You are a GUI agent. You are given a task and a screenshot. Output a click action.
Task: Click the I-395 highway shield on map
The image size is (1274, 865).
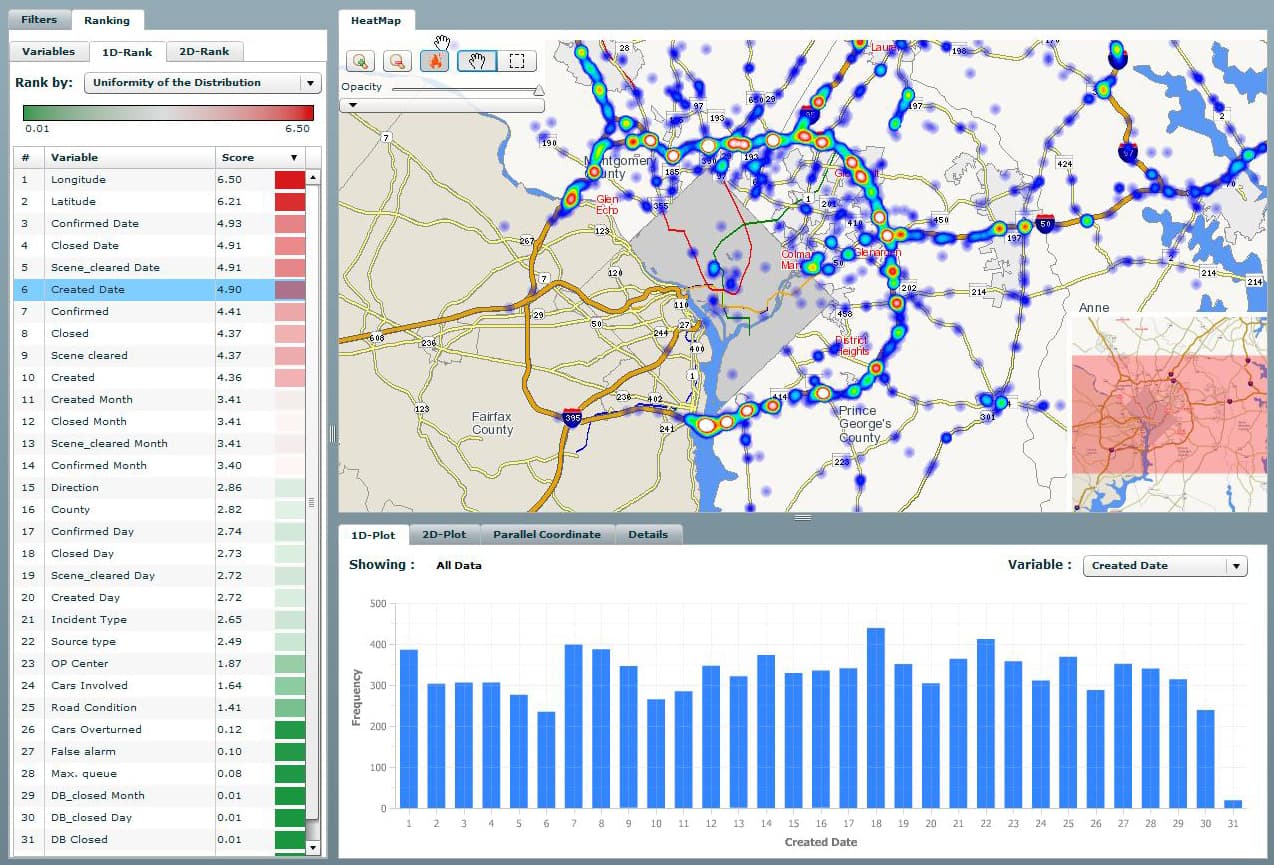571,418
